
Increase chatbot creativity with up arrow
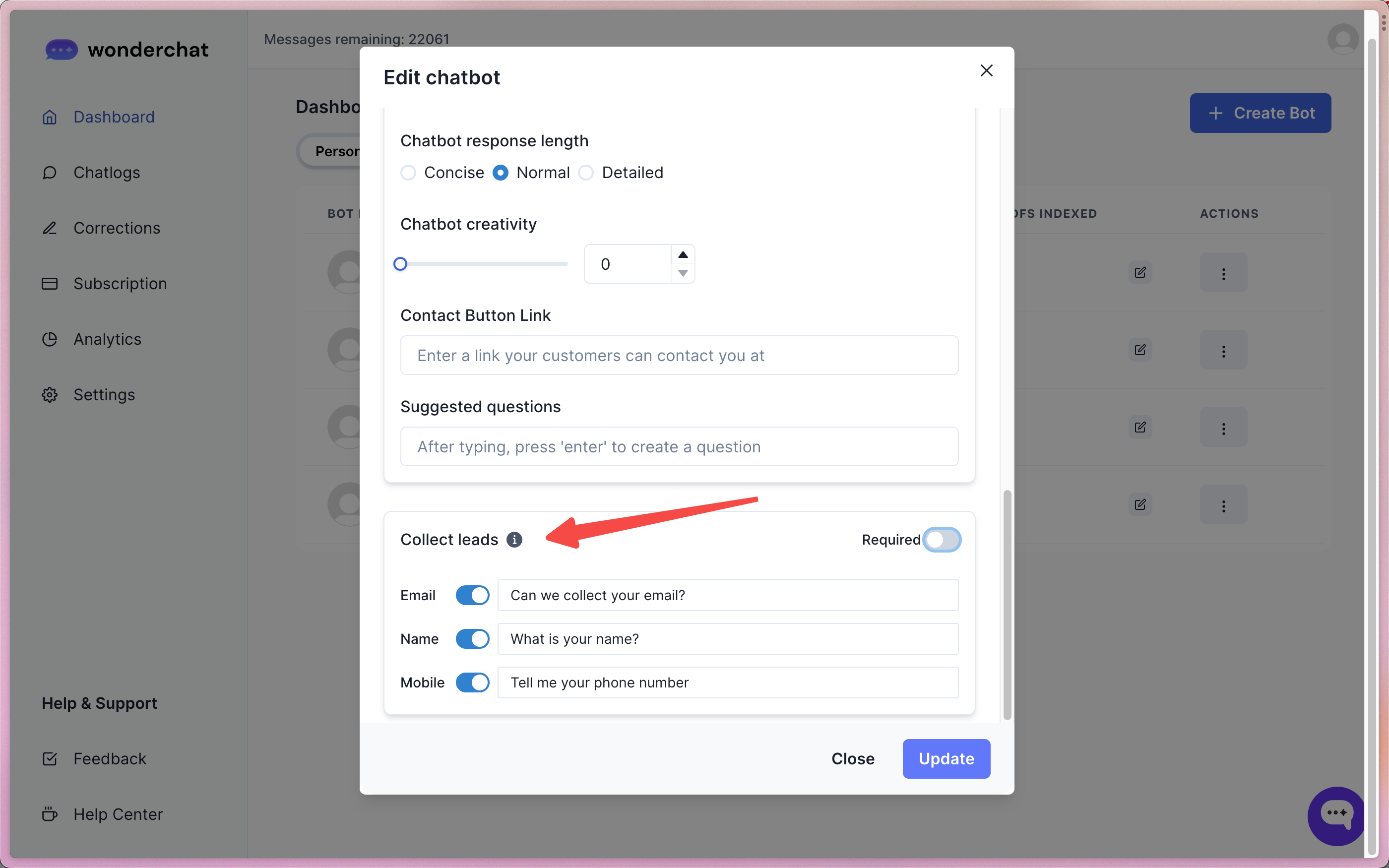pos(683,255)
